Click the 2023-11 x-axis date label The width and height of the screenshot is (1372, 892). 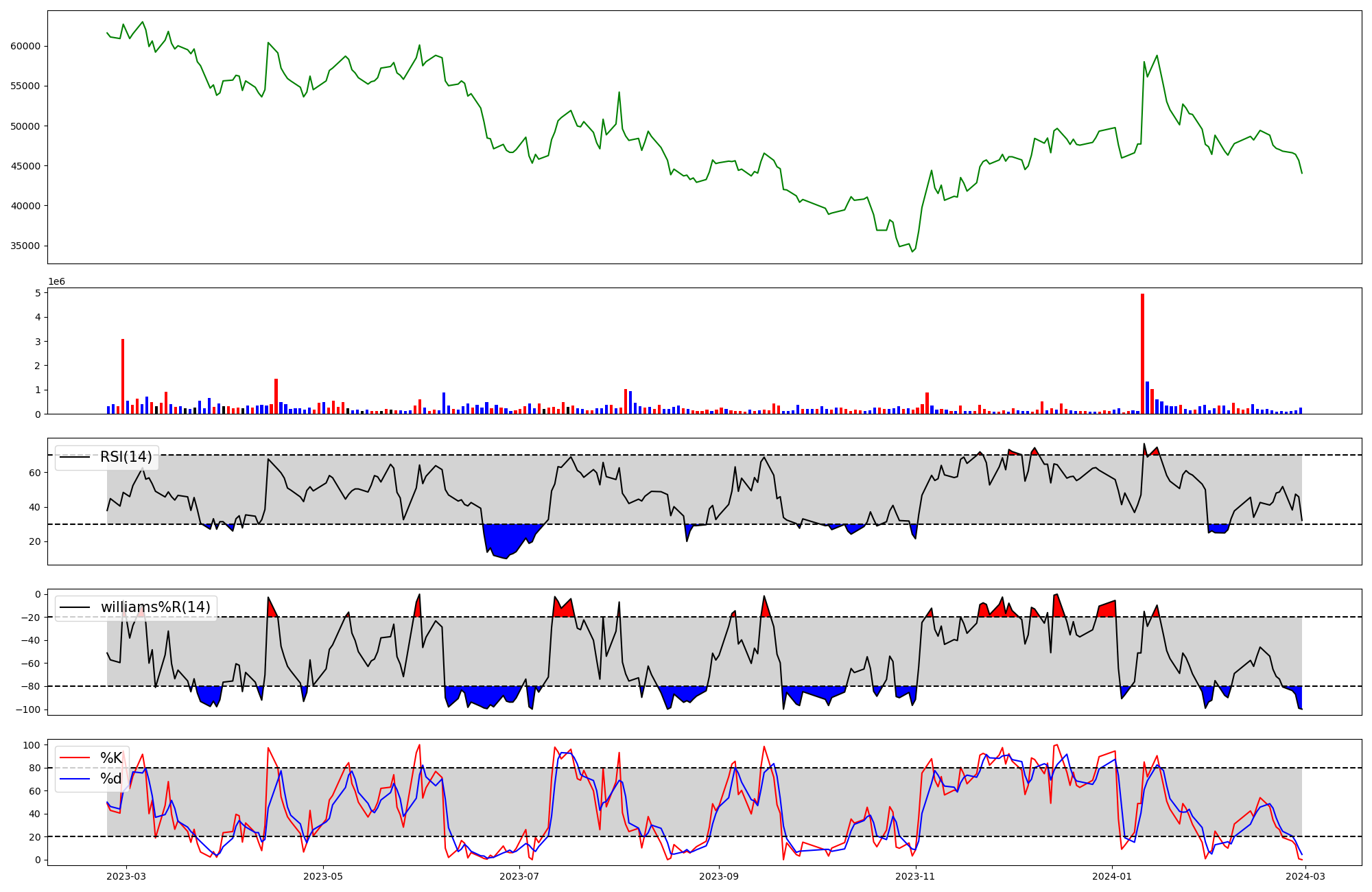tap(915, 876)
